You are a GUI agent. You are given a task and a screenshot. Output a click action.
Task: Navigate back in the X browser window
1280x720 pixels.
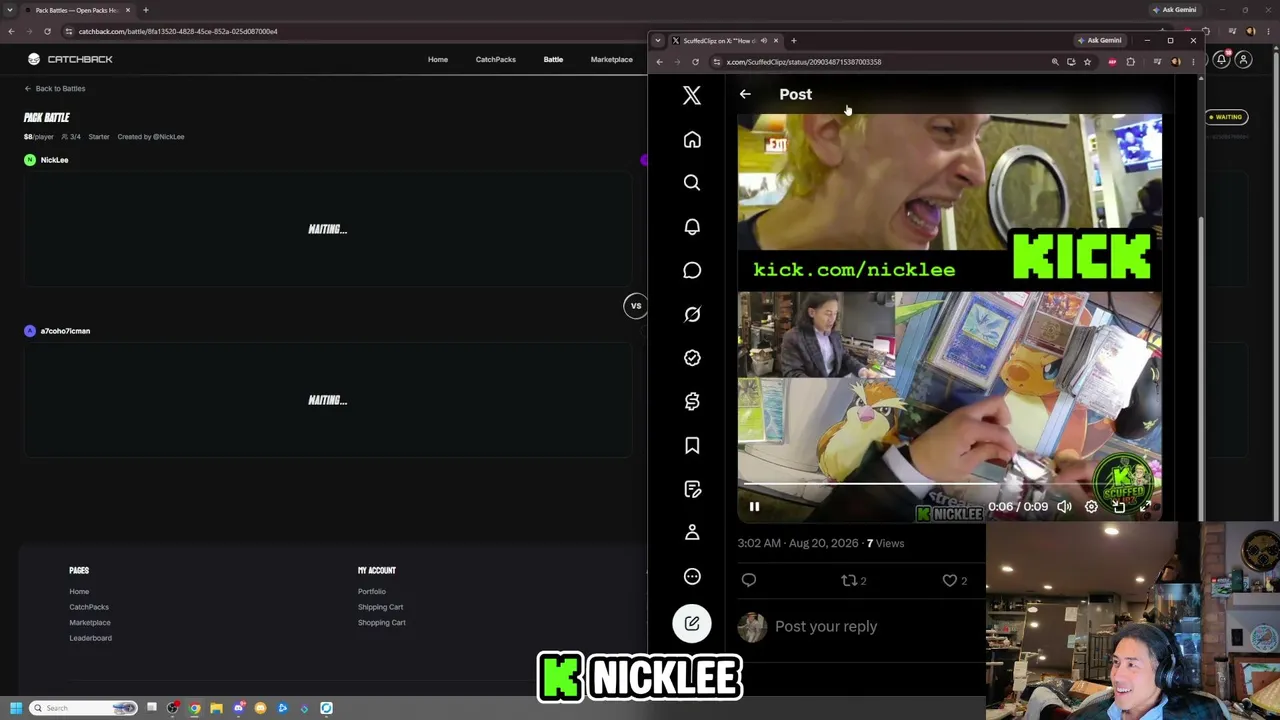coord(659,62)
